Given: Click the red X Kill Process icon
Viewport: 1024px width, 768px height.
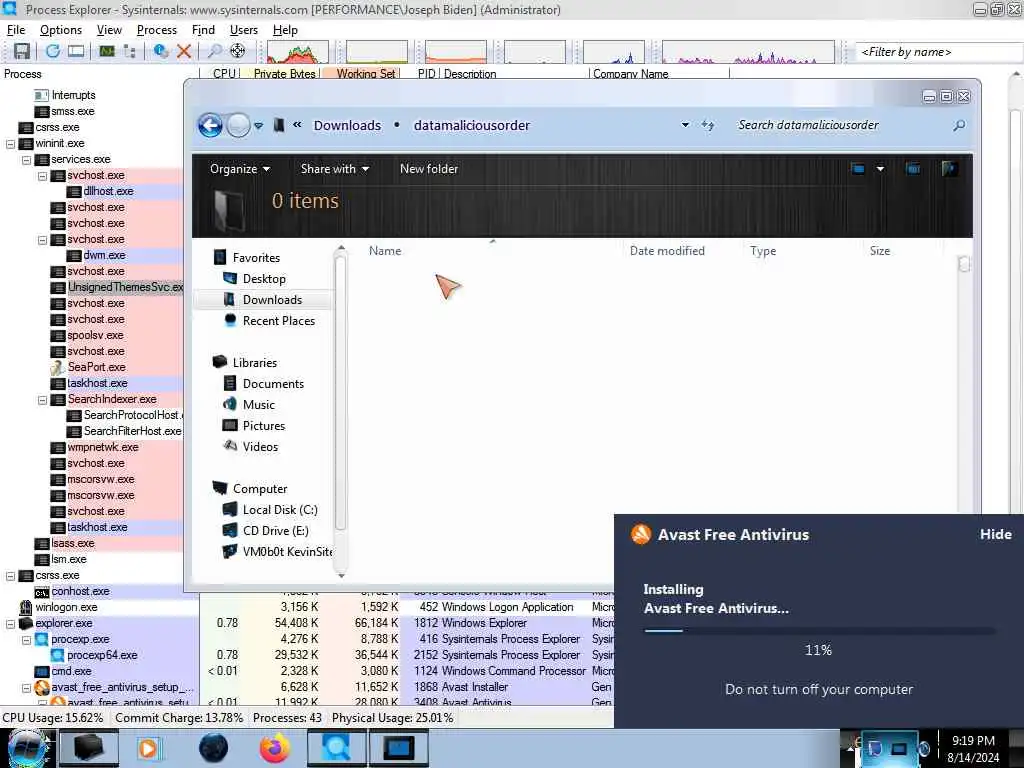Looking at the screenshot, I should coord(184,51).
